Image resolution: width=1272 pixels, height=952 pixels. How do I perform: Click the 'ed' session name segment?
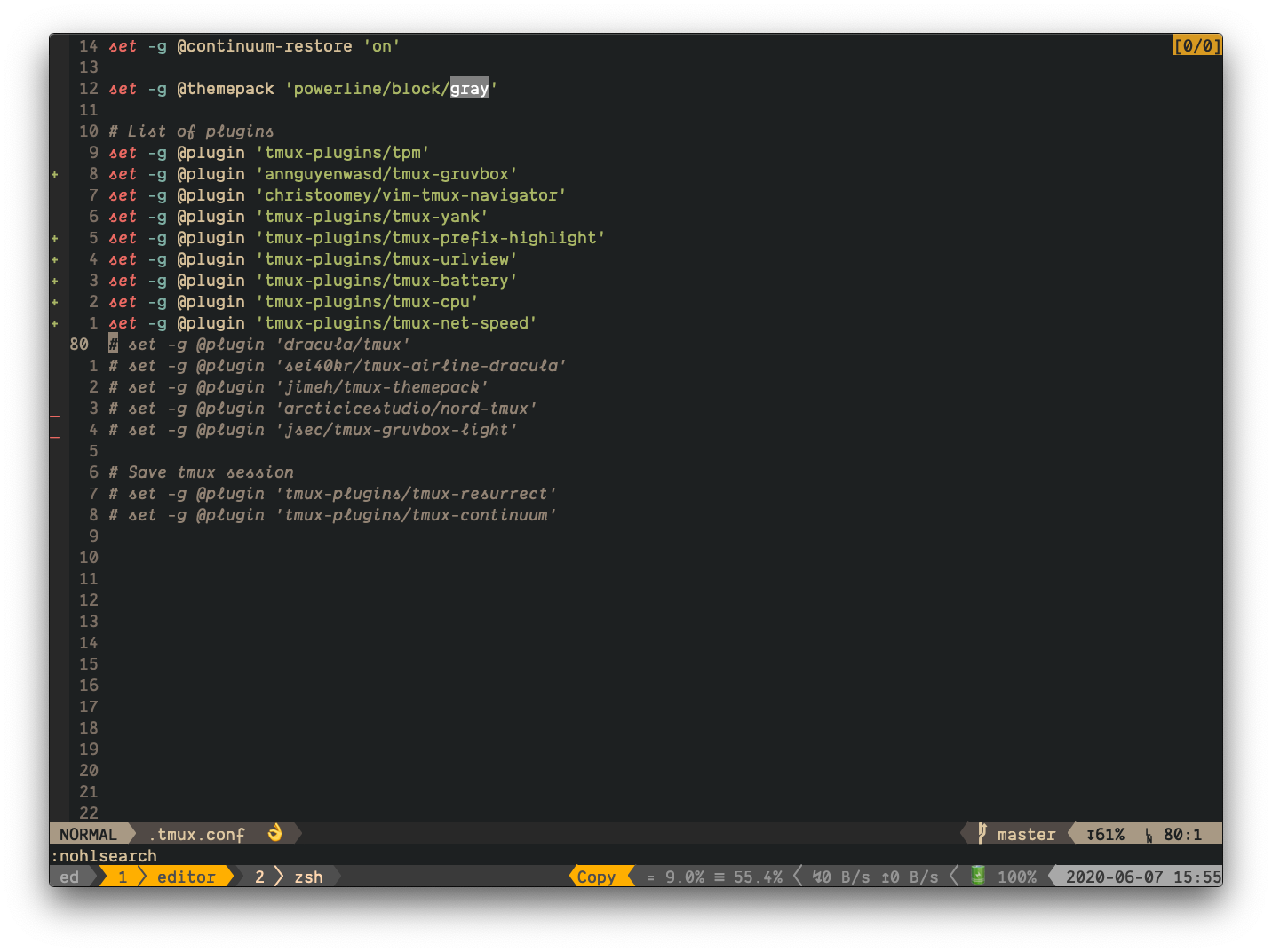pos(69,877)
